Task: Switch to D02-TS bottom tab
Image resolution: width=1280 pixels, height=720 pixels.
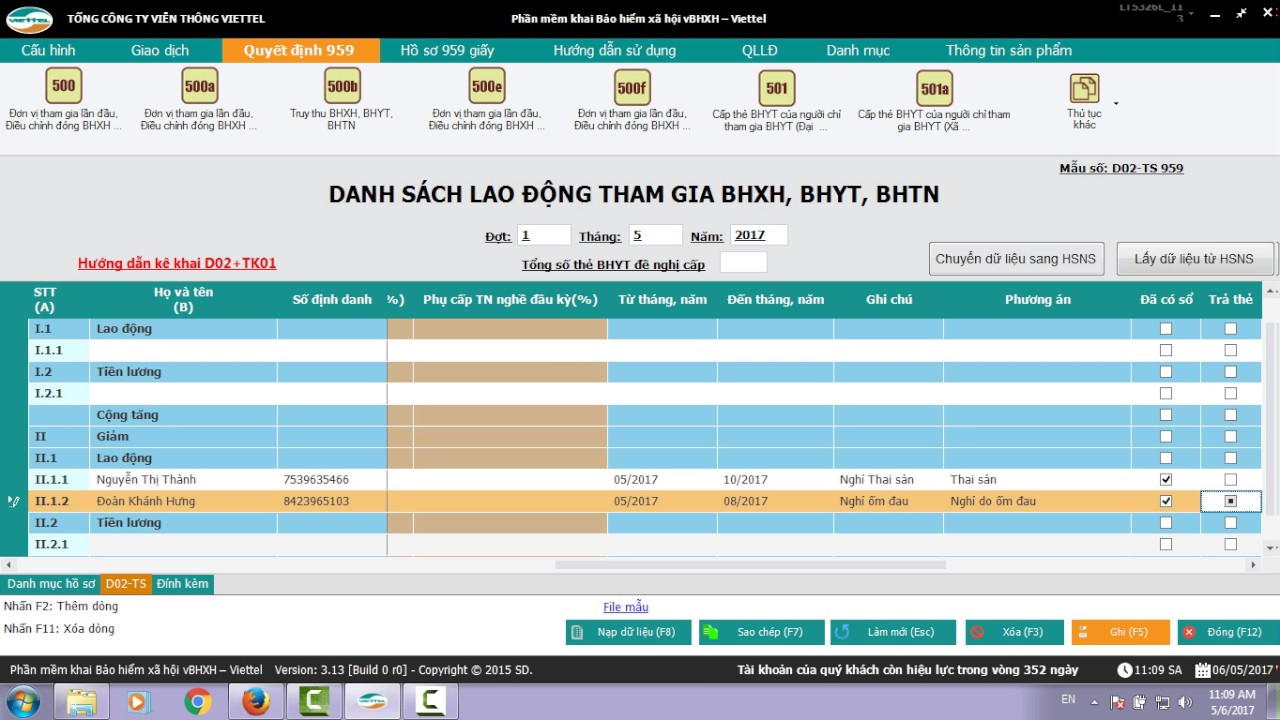Action: 126,584
